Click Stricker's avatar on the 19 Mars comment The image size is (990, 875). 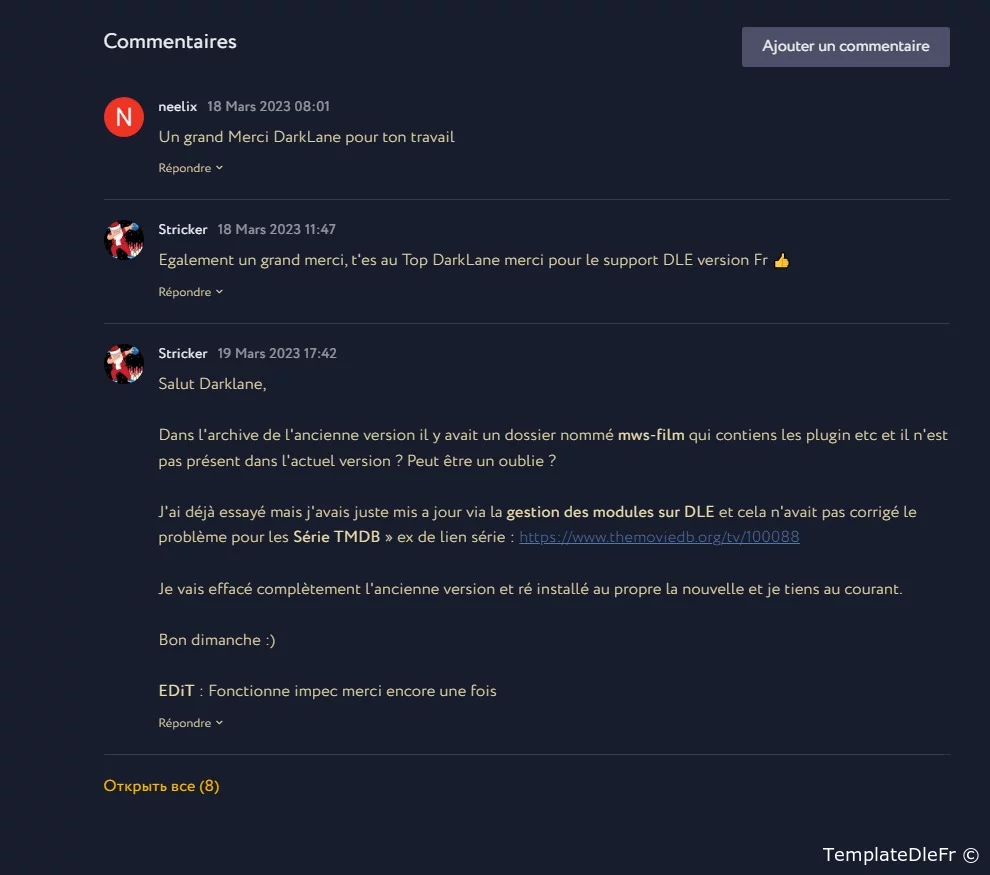point(124,364)
